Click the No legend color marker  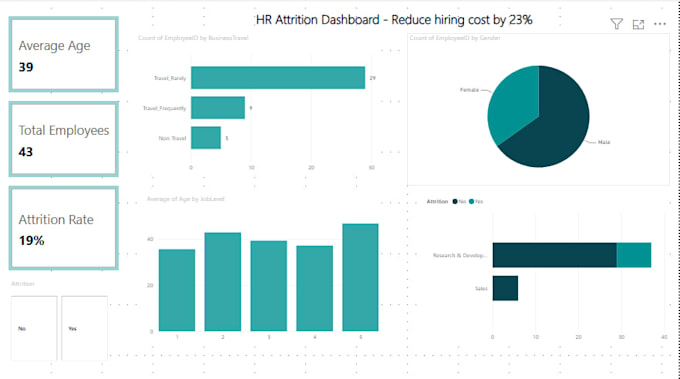tap(455, 201)
